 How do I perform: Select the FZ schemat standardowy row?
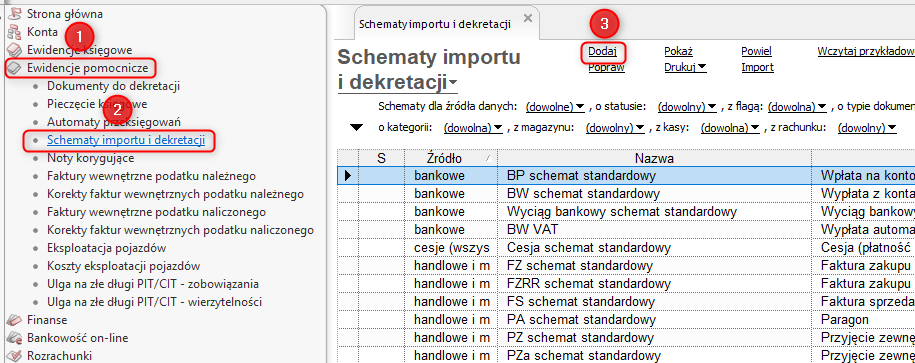coord(626,266)
